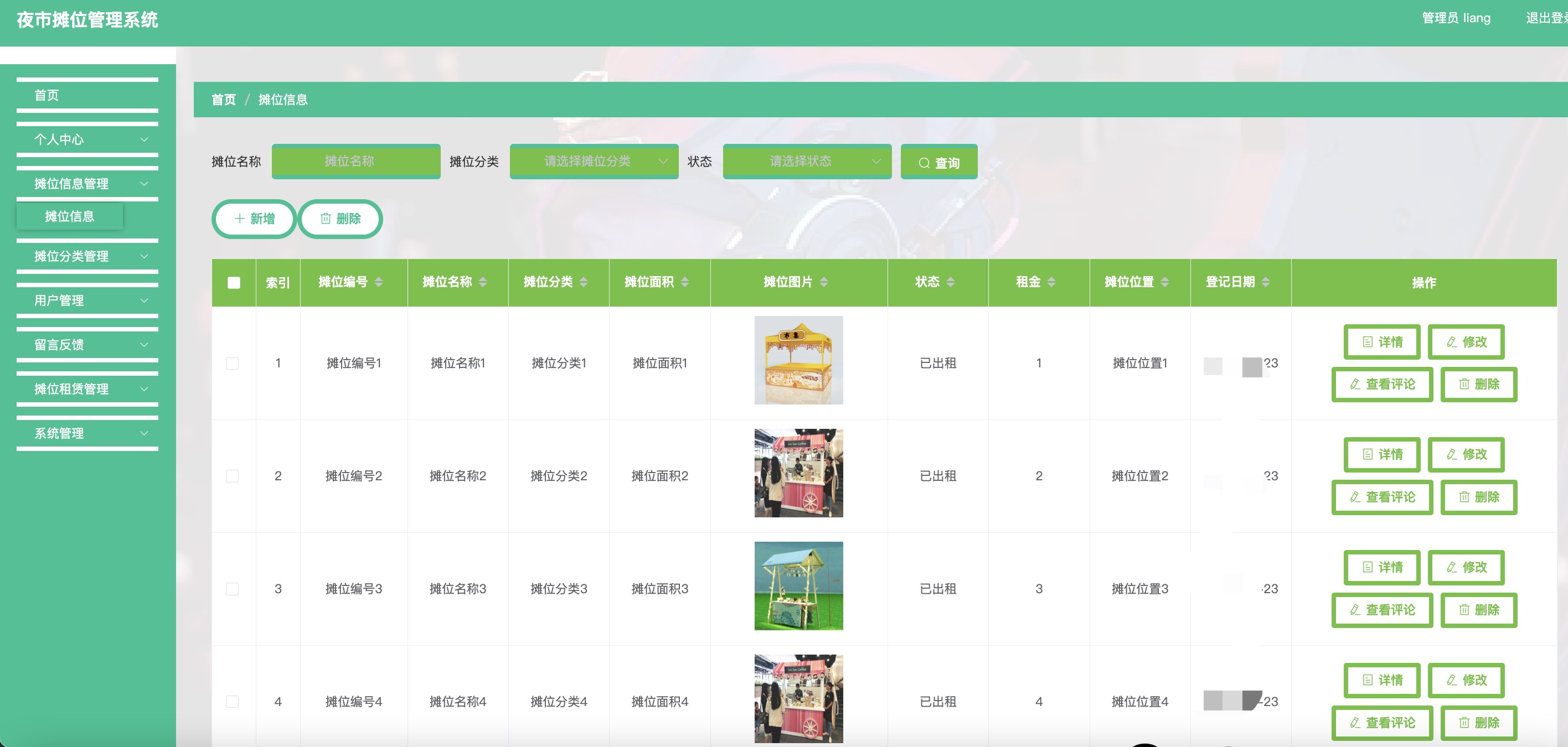Viewport: 1568px width, 747px height.
Task: Open 查看评论 for row 3
Action: (1382, 610)
